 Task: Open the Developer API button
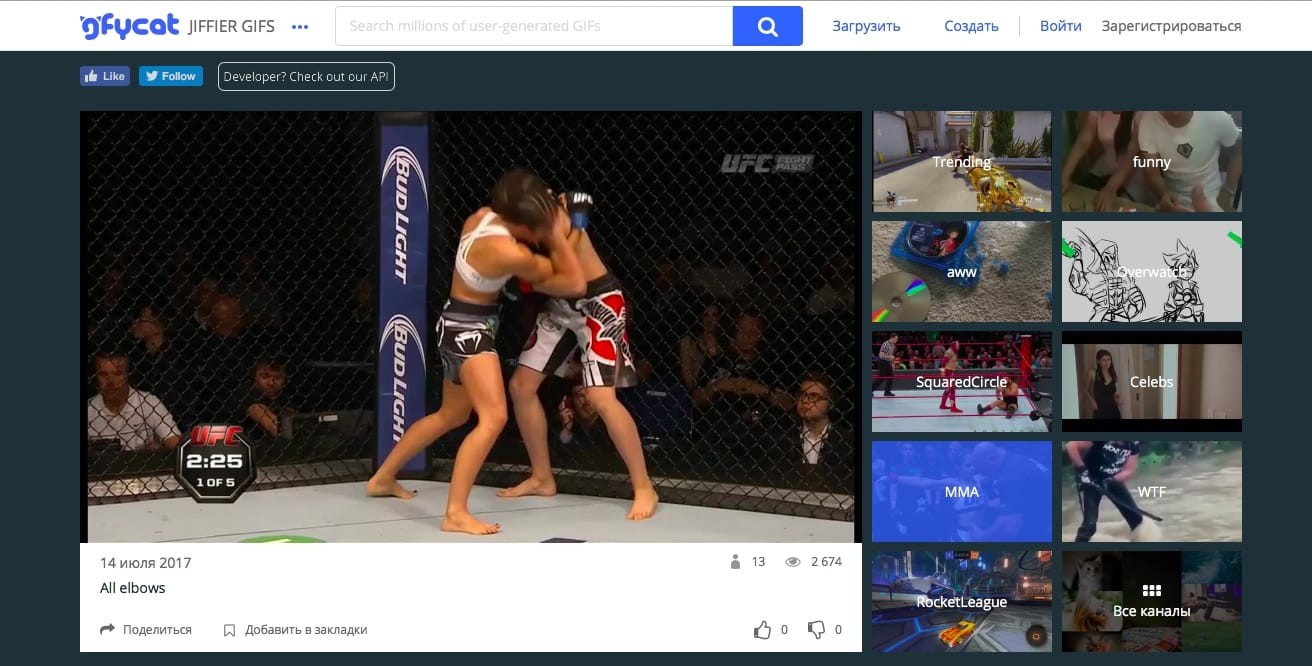(x=306, y=76)
